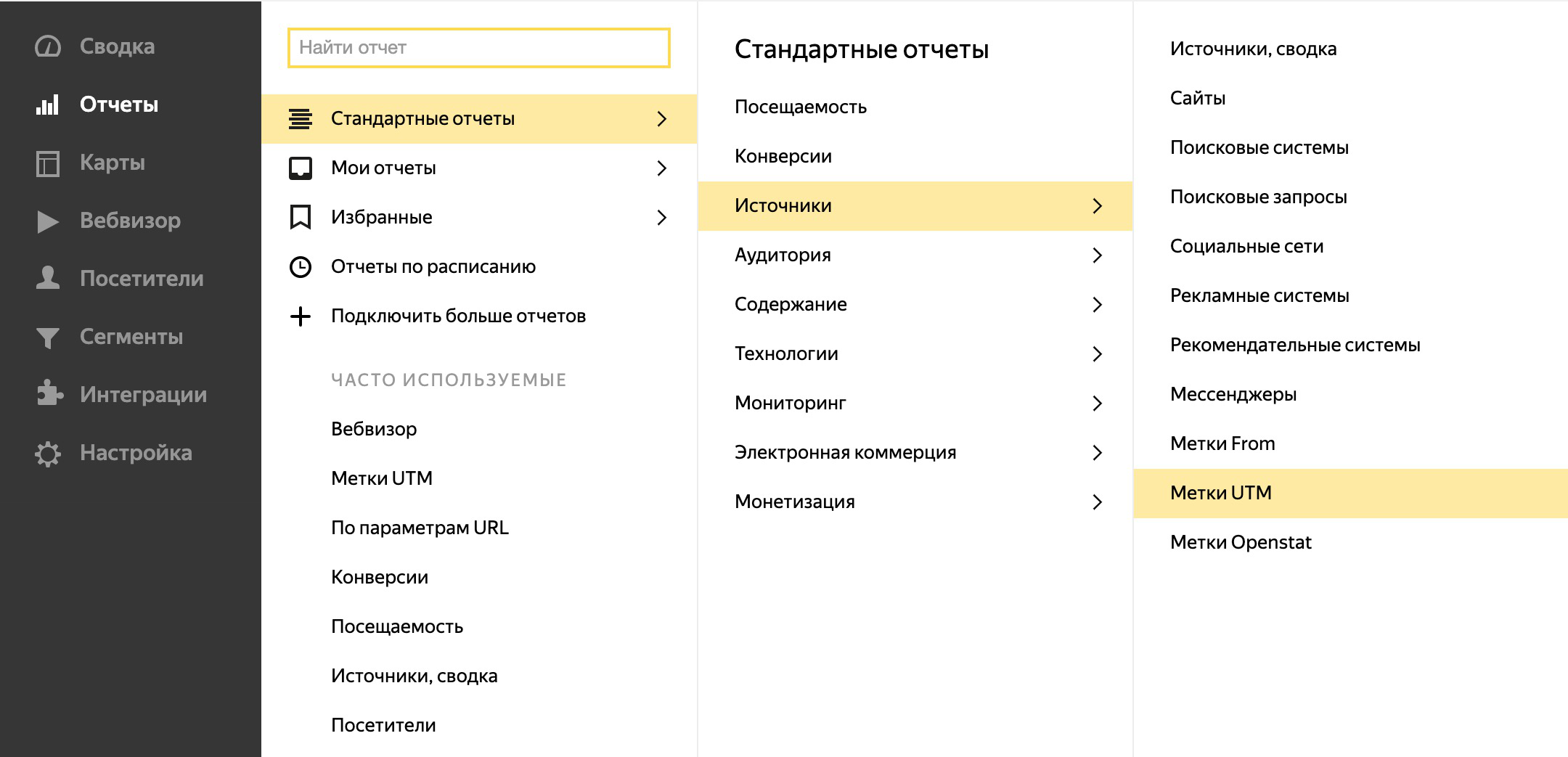
Task: Open По параметрам URL frequently used report
Action: click(420, 528)
